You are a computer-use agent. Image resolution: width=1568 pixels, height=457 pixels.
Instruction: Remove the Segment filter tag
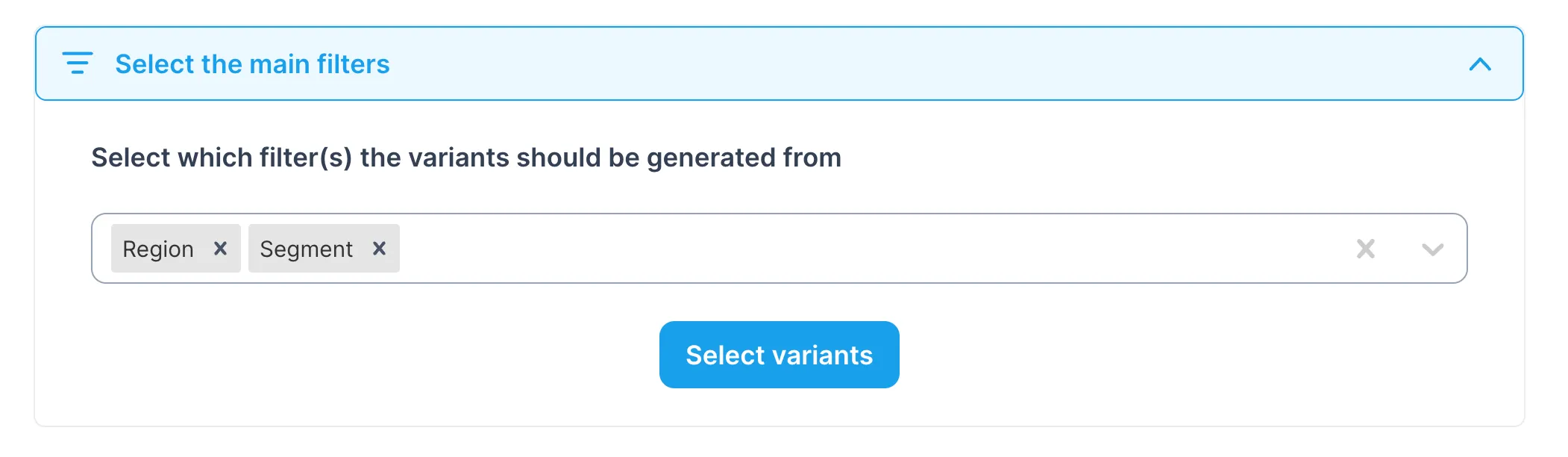click(x=379, y=249)
